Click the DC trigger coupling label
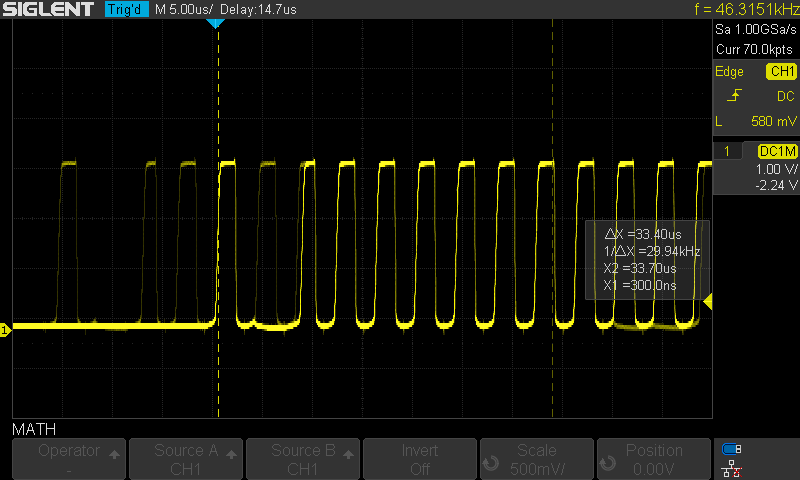 (786, 96)
